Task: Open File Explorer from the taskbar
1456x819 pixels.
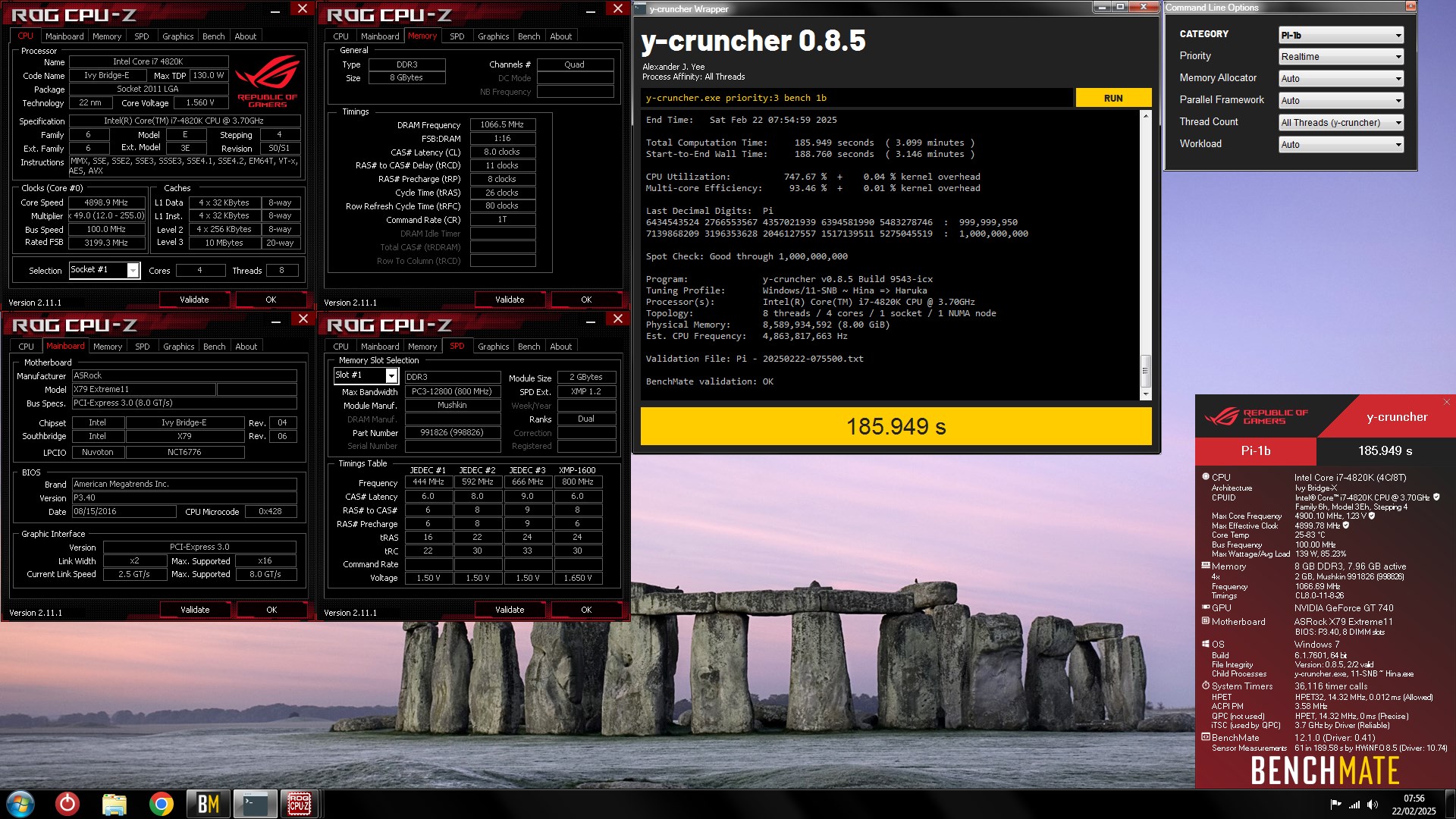Action: (115, 804)
